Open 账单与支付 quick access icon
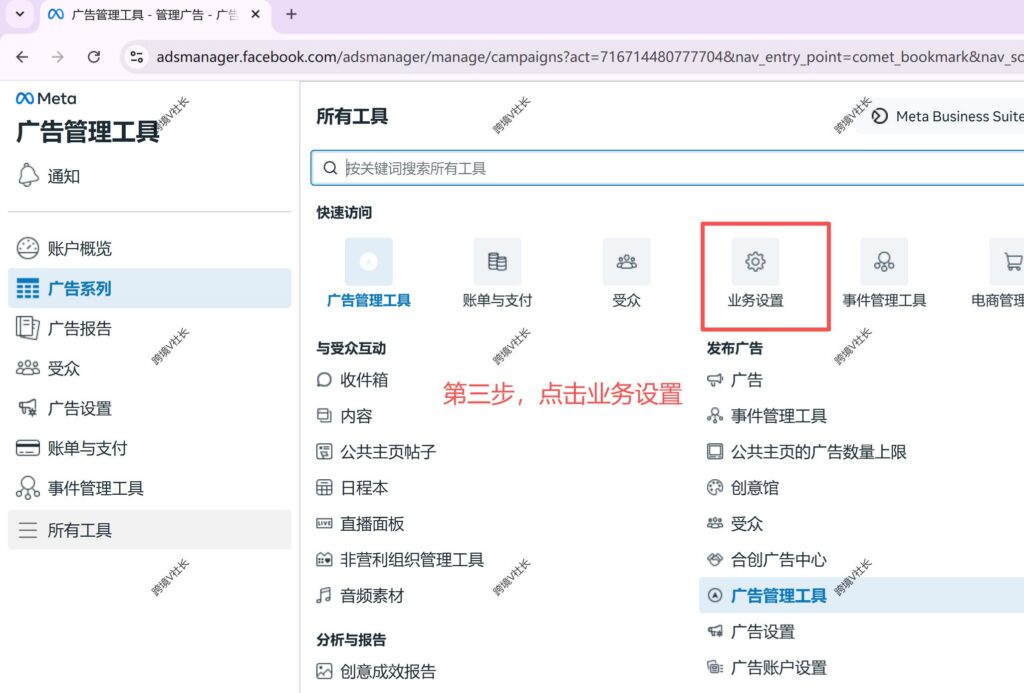 [x=497, y=262]
